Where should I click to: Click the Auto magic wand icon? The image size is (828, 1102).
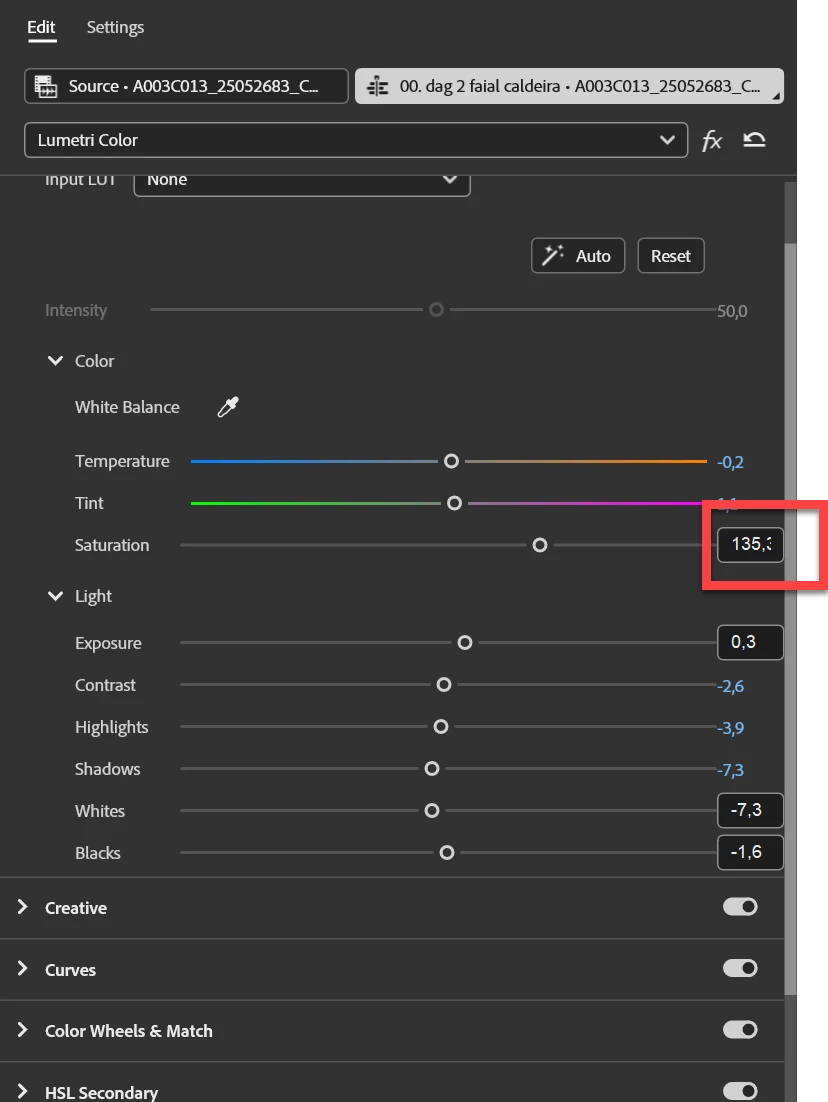552,255
